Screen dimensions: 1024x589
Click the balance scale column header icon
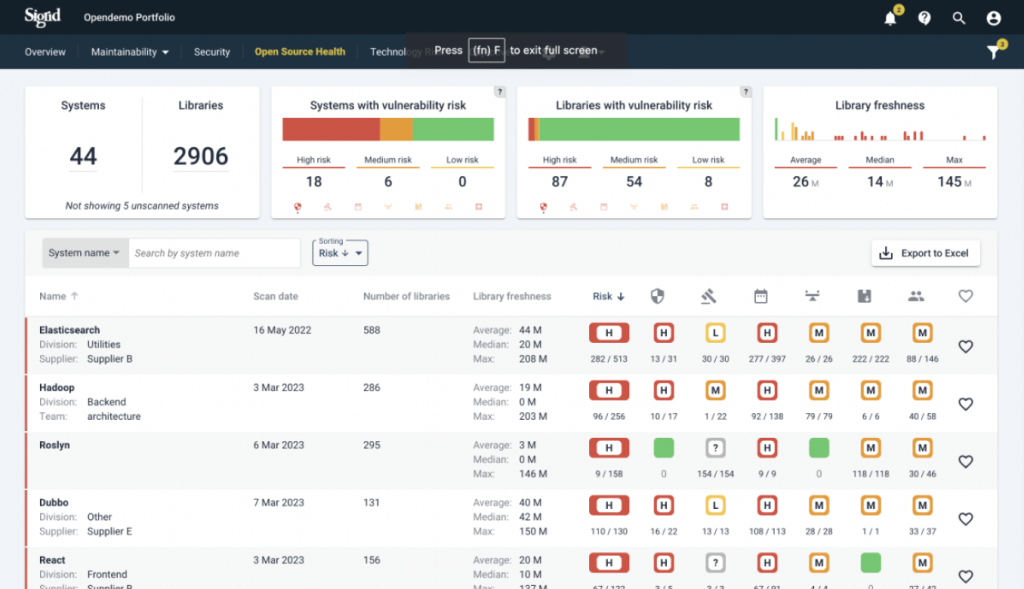click(x=814, y=295)
